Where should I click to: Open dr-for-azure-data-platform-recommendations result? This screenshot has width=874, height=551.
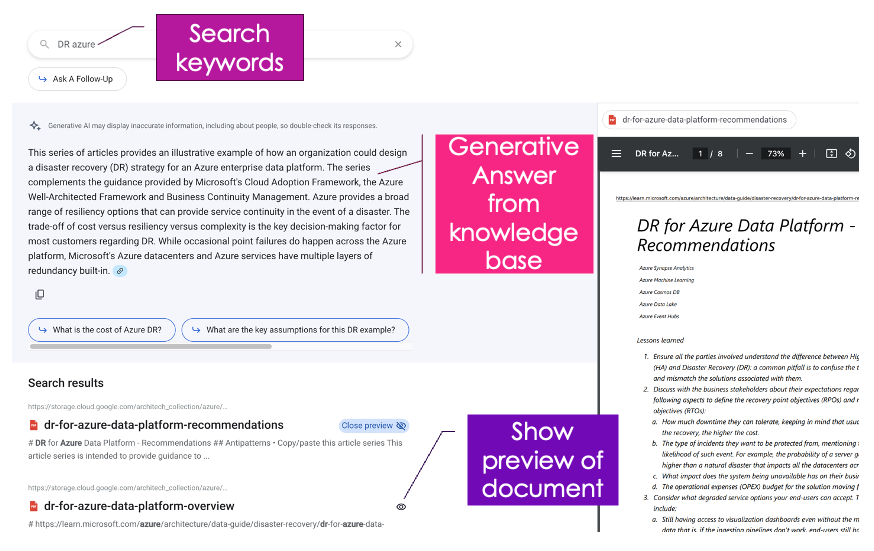click(164, 425)
